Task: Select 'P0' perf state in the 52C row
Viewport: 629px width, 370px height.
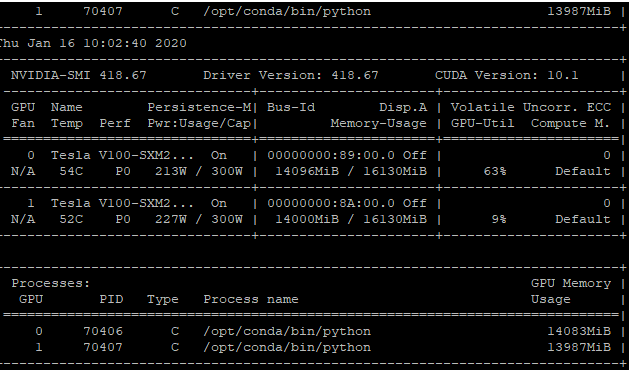Action: [123, 220]
